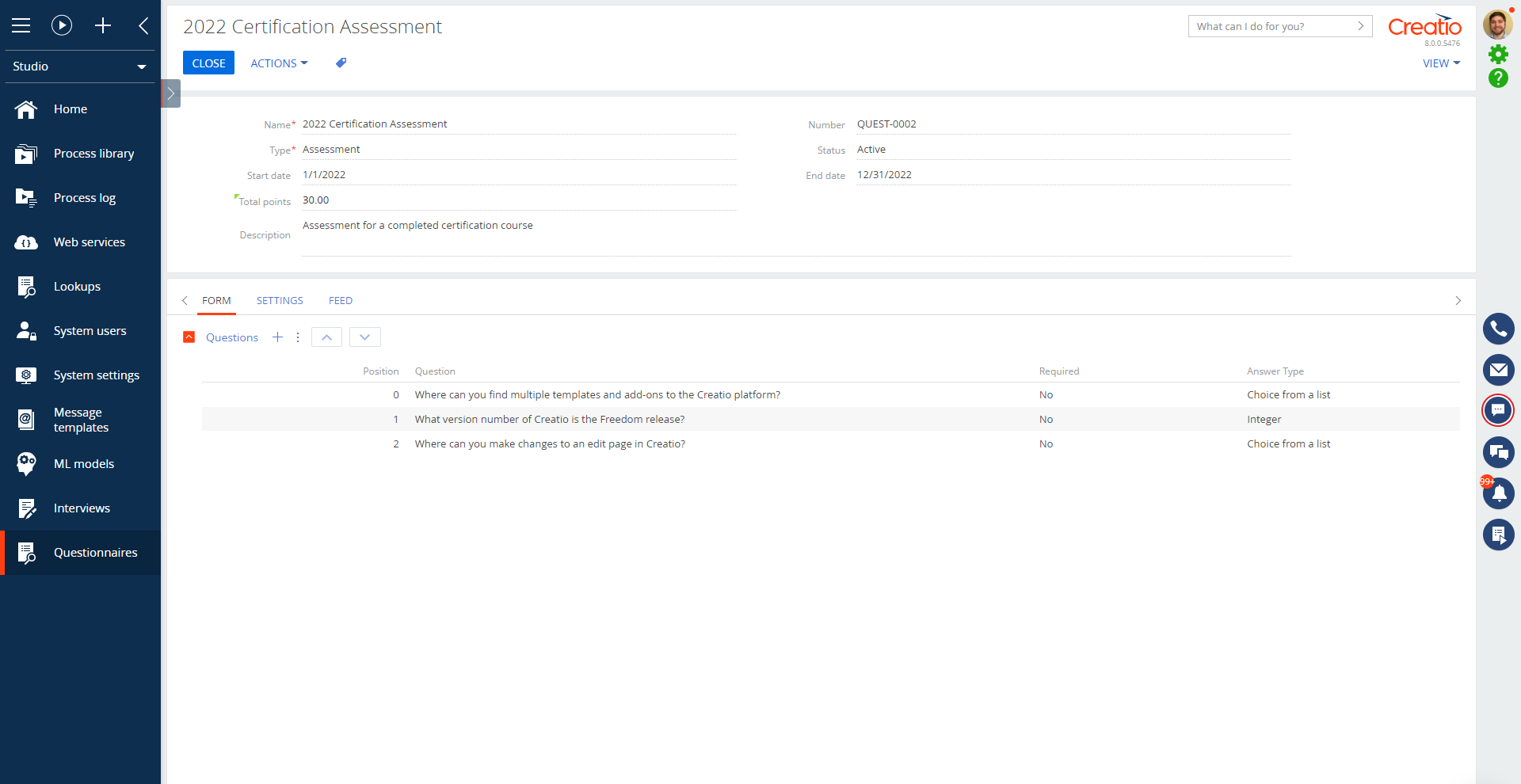Run a business process via play icon
This screenshot has height=784, width=1521.
(62, 25)
